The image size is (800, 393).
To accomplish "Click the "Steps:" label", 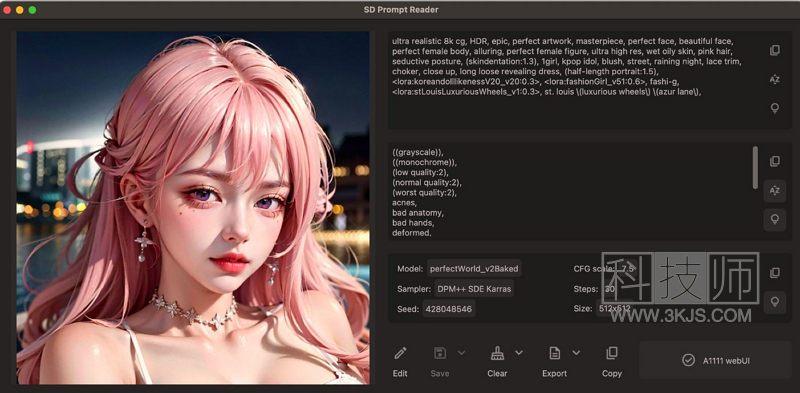I will coord(585,289).
